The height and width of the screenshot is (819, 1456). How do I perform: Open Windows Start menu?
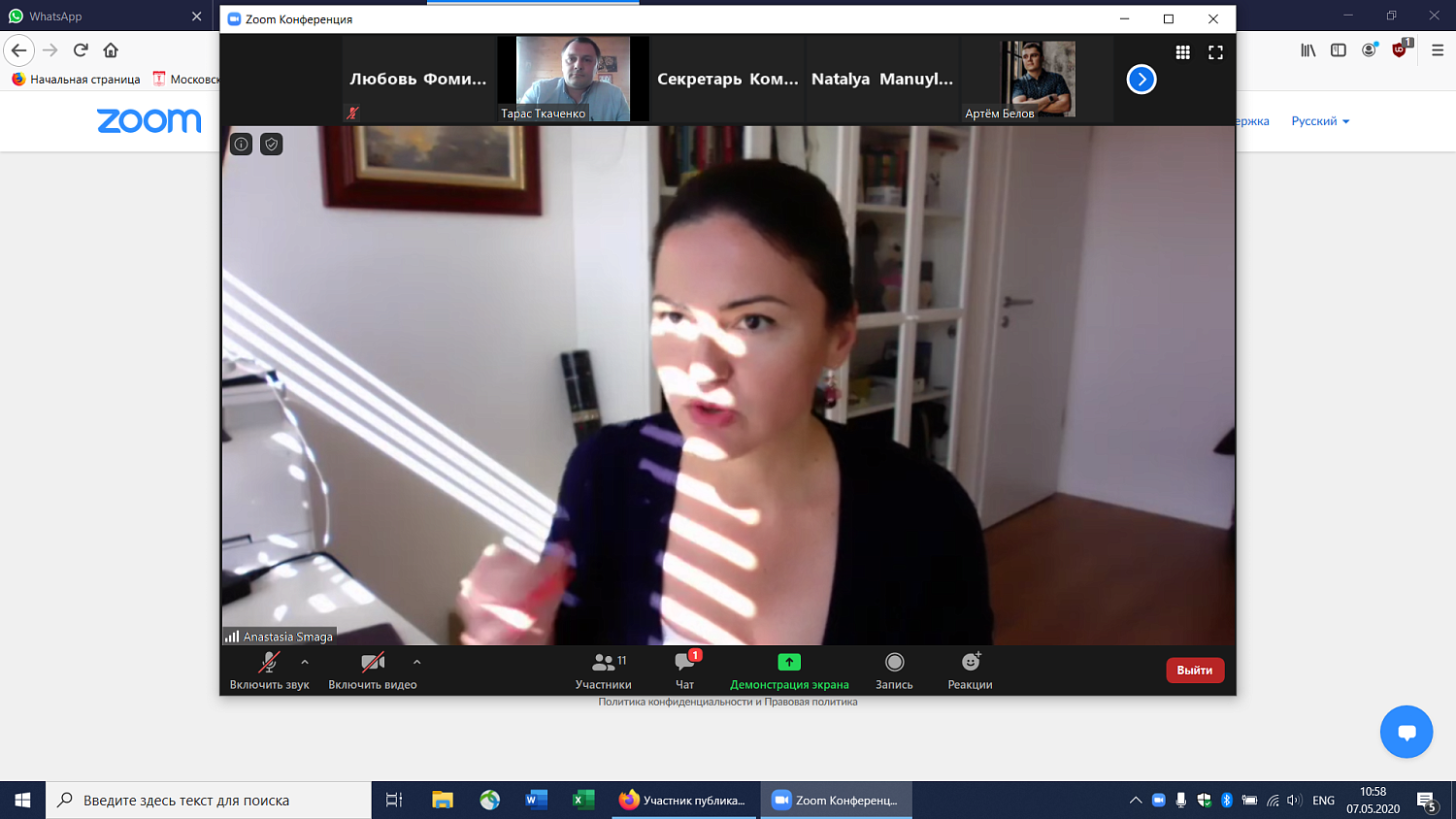tap(22, 801)
